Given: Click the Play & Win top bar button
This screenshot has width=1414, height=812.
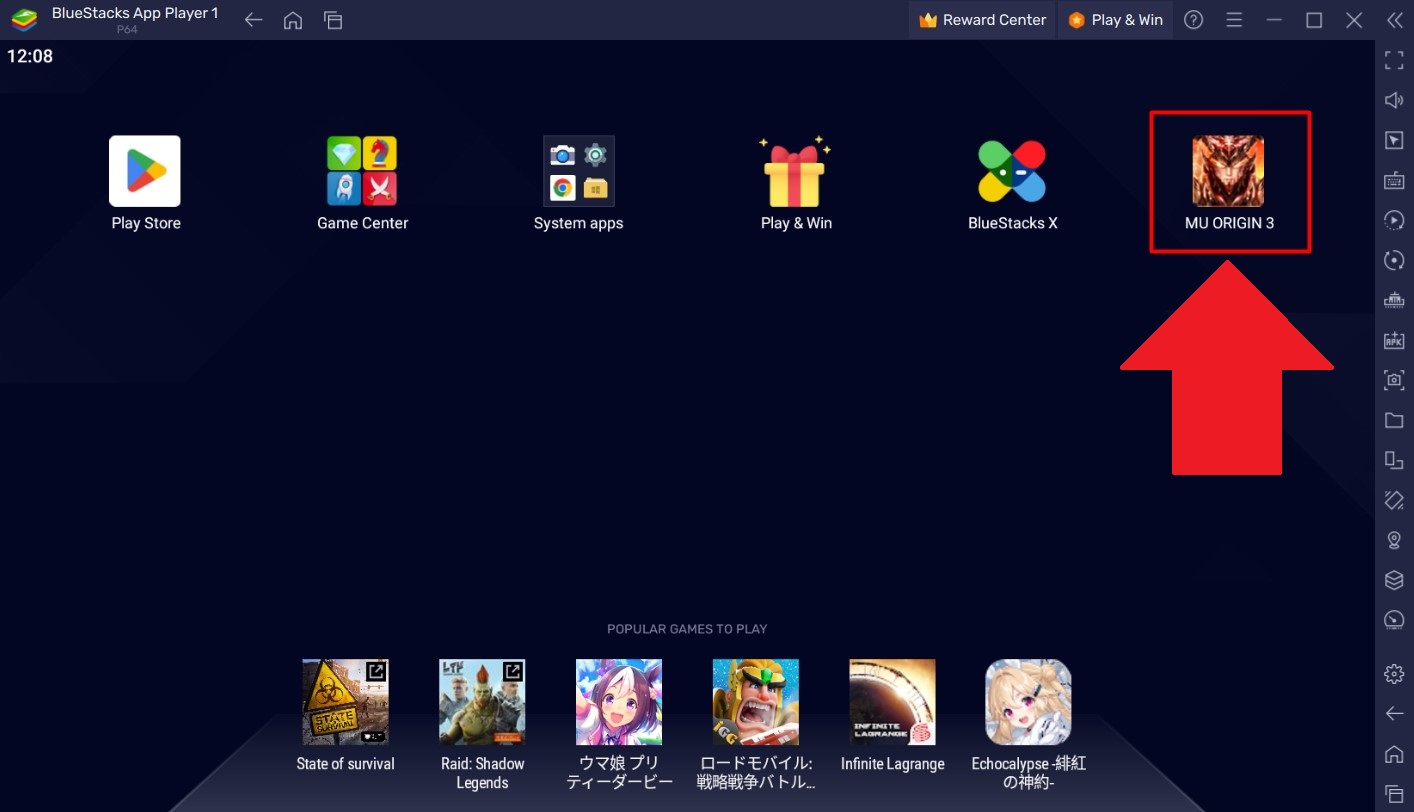Looking at the screenshot, I should (x=1115, y=20).
